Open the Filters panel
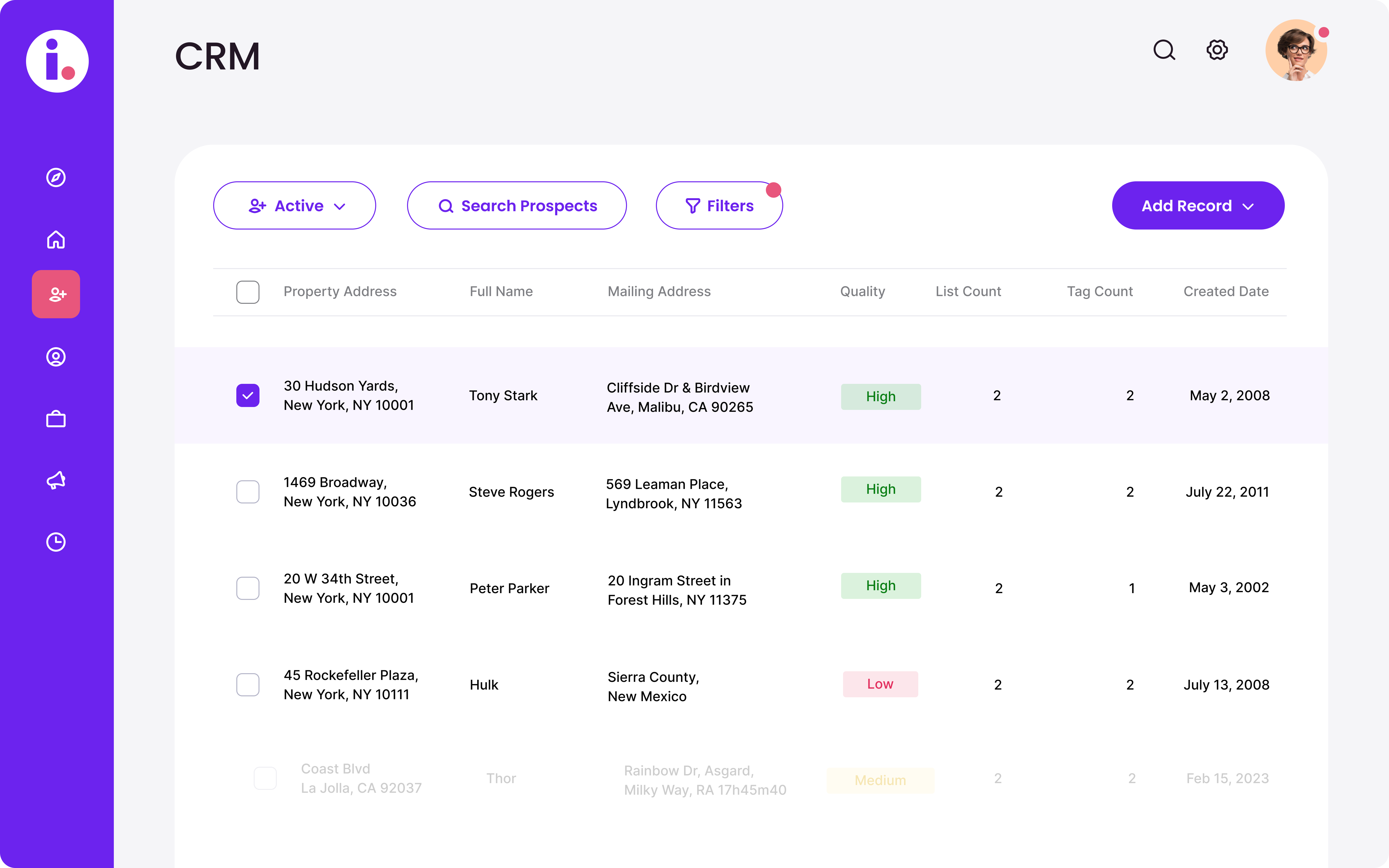This screenshot has width=1389, height=868. 719,205
